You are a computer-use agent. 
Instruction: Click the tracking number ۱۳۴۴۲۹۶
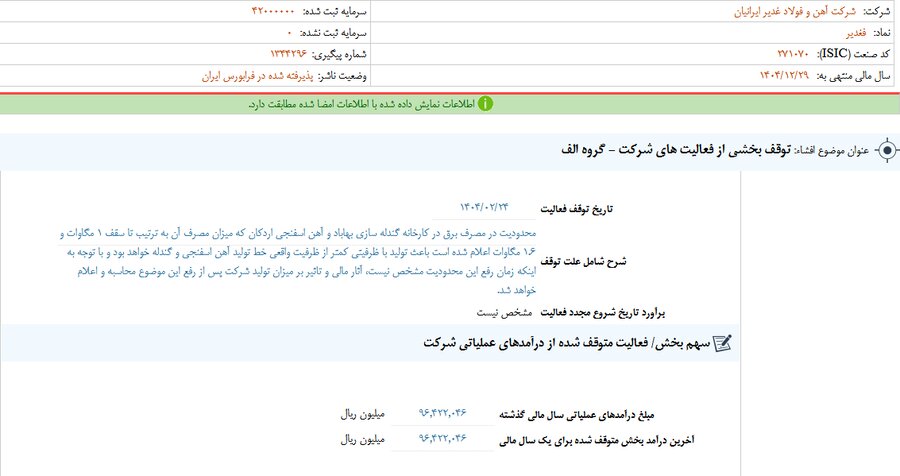tap(289, 54)
